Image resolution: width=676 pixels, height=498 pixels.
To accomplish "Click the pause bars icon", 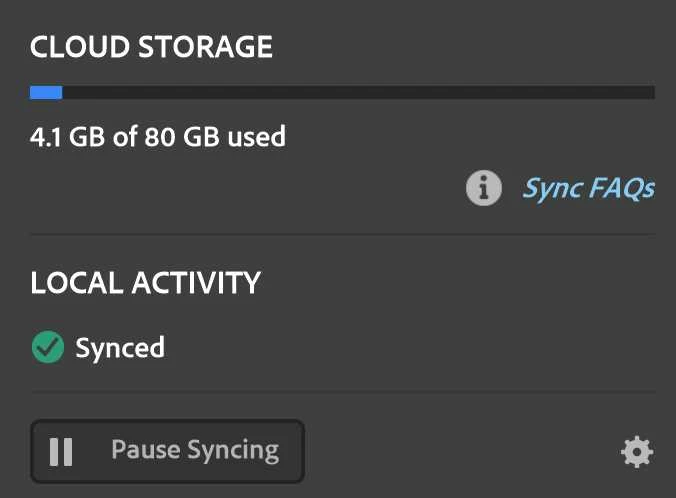I will pyautogui.click(x=61, y=452).
